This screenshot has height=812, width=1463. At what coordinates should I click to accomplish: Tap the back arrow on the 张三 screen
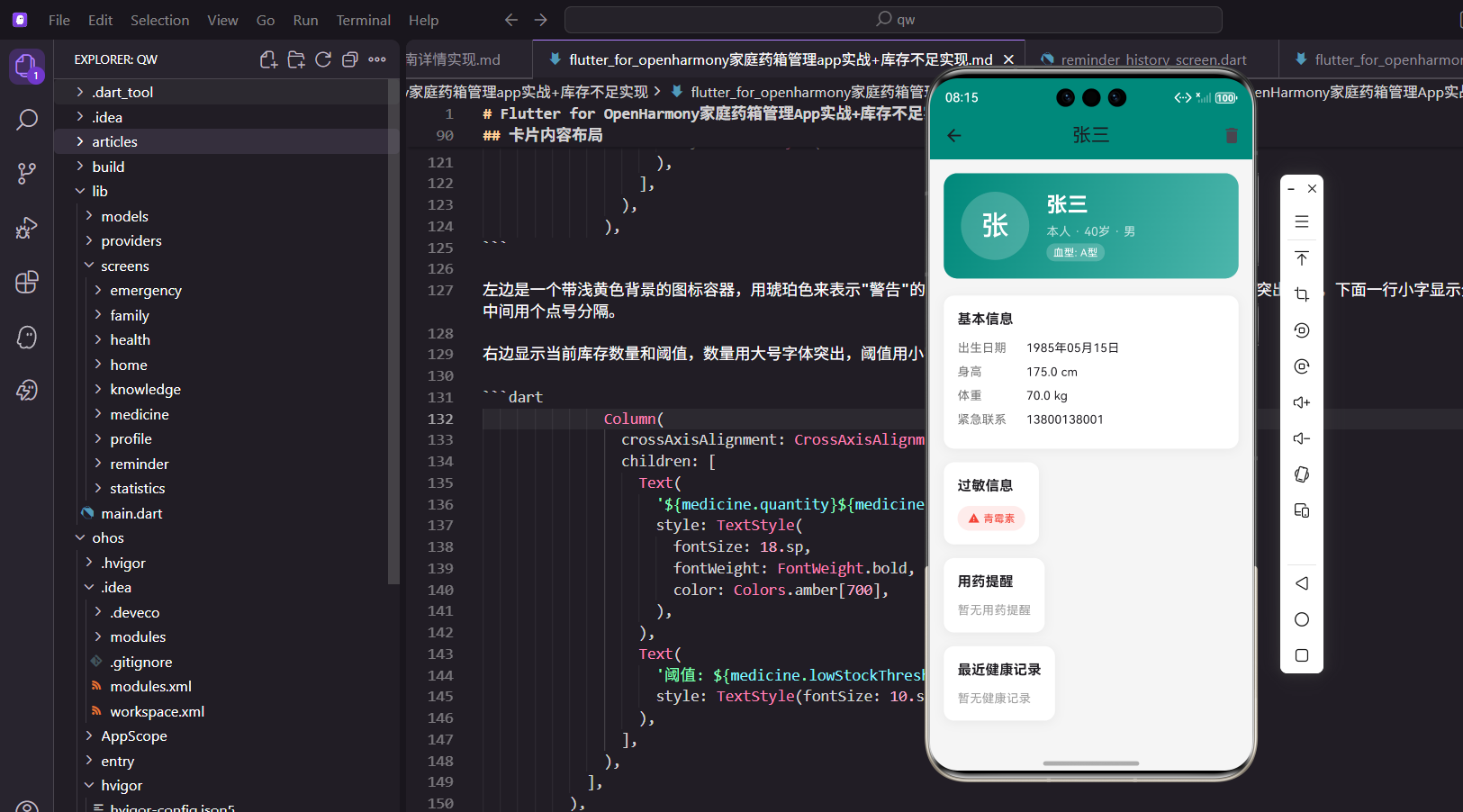pos(954,135)
